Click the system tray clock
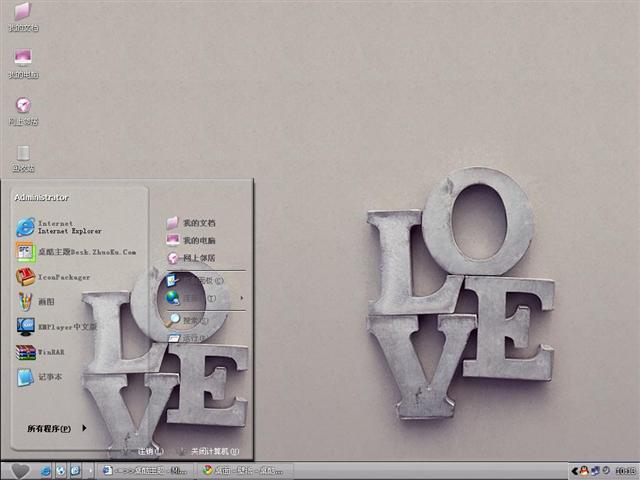The image size is (640, 480). (x=625, y=470)
